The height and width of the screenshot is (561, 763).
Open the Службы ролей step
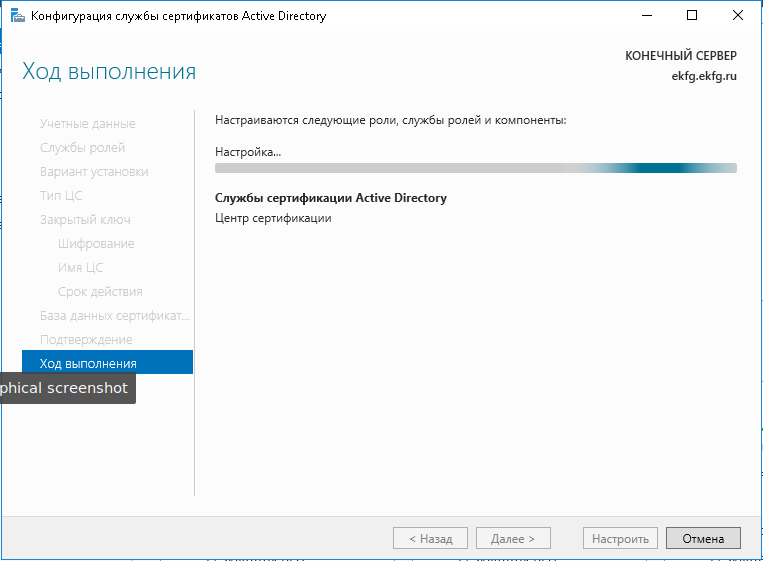(x=82, y=148)
